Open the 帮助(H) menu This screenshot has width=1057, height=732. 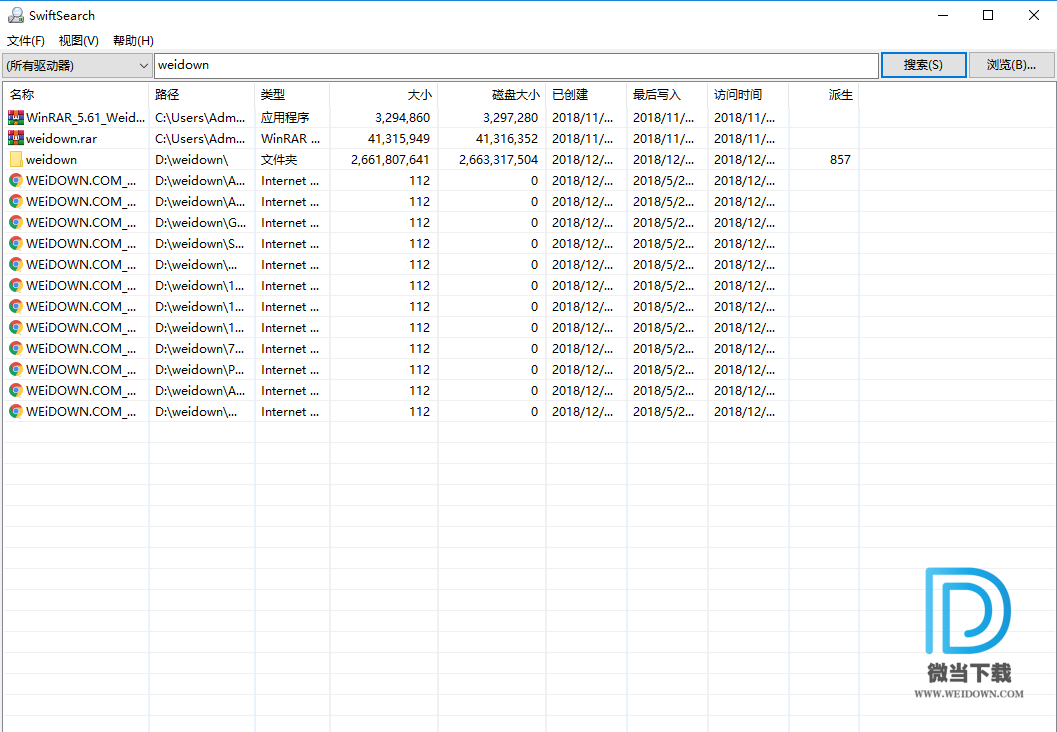pos(133,40)
